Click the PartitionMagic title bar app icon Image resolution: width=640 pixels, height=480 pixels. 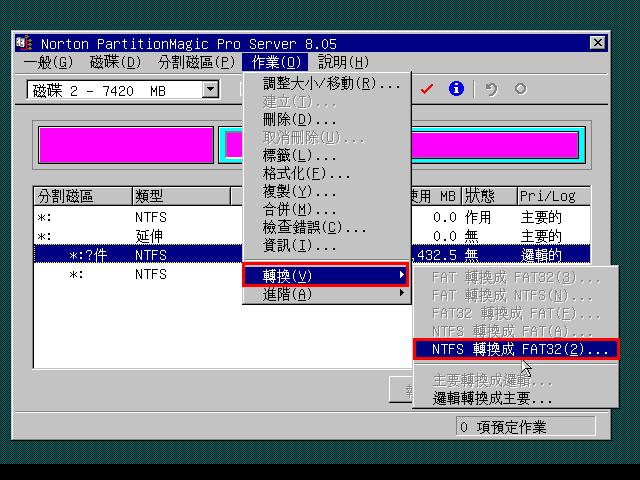pos(24,43)
